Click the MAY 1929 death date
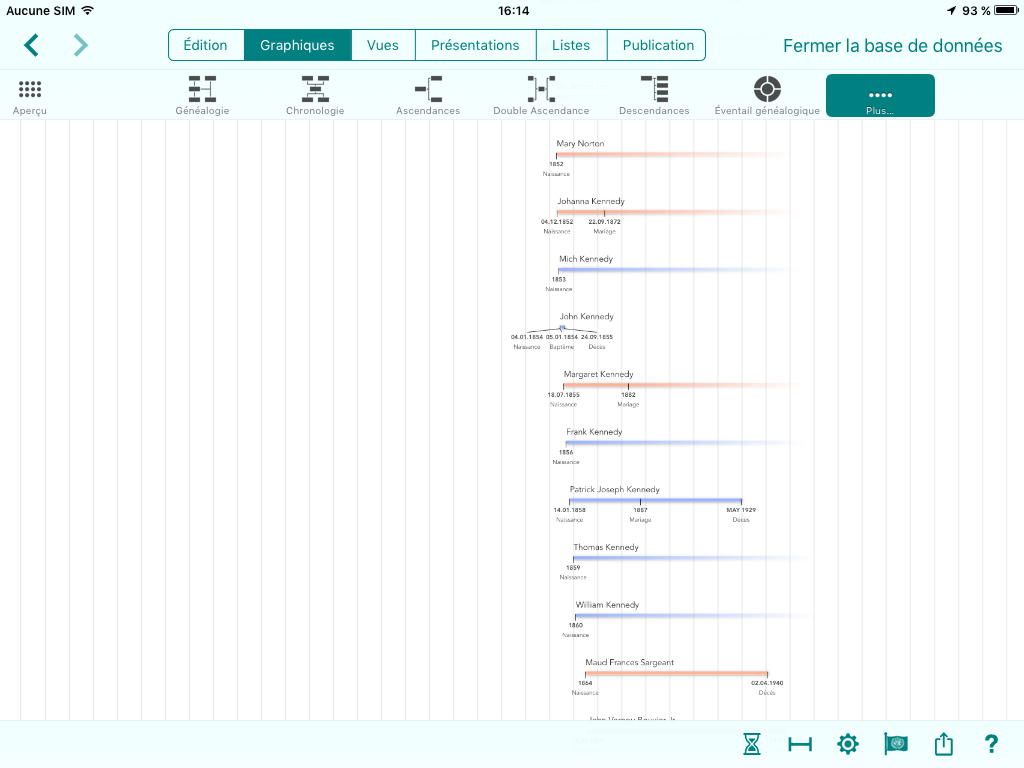Image resolution: width=1024 pixels, height=768 pixels. click(741, 510)
